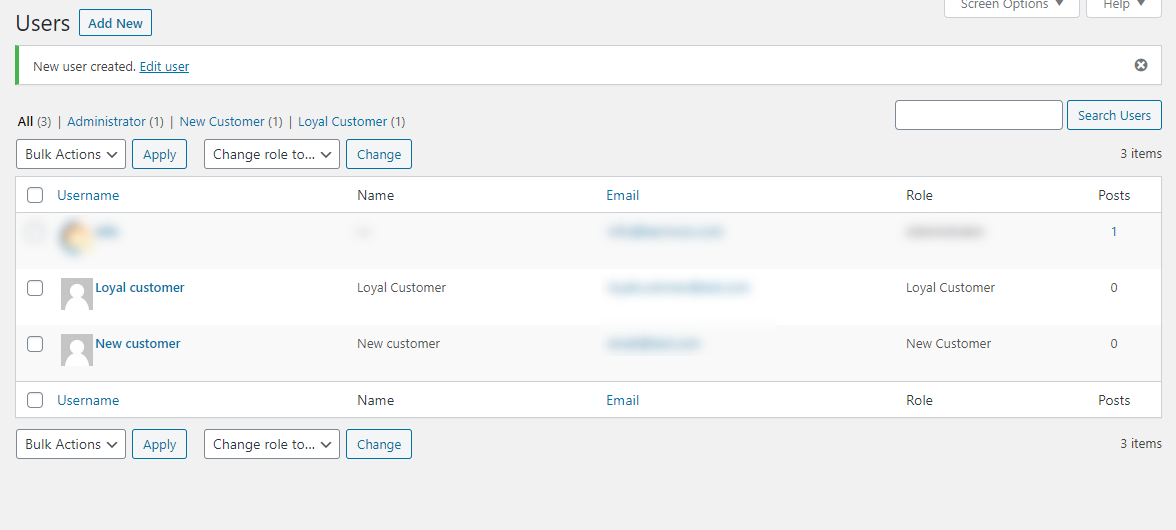Click the user search input field
This screenshot has height=530, width=1176.
978,115
